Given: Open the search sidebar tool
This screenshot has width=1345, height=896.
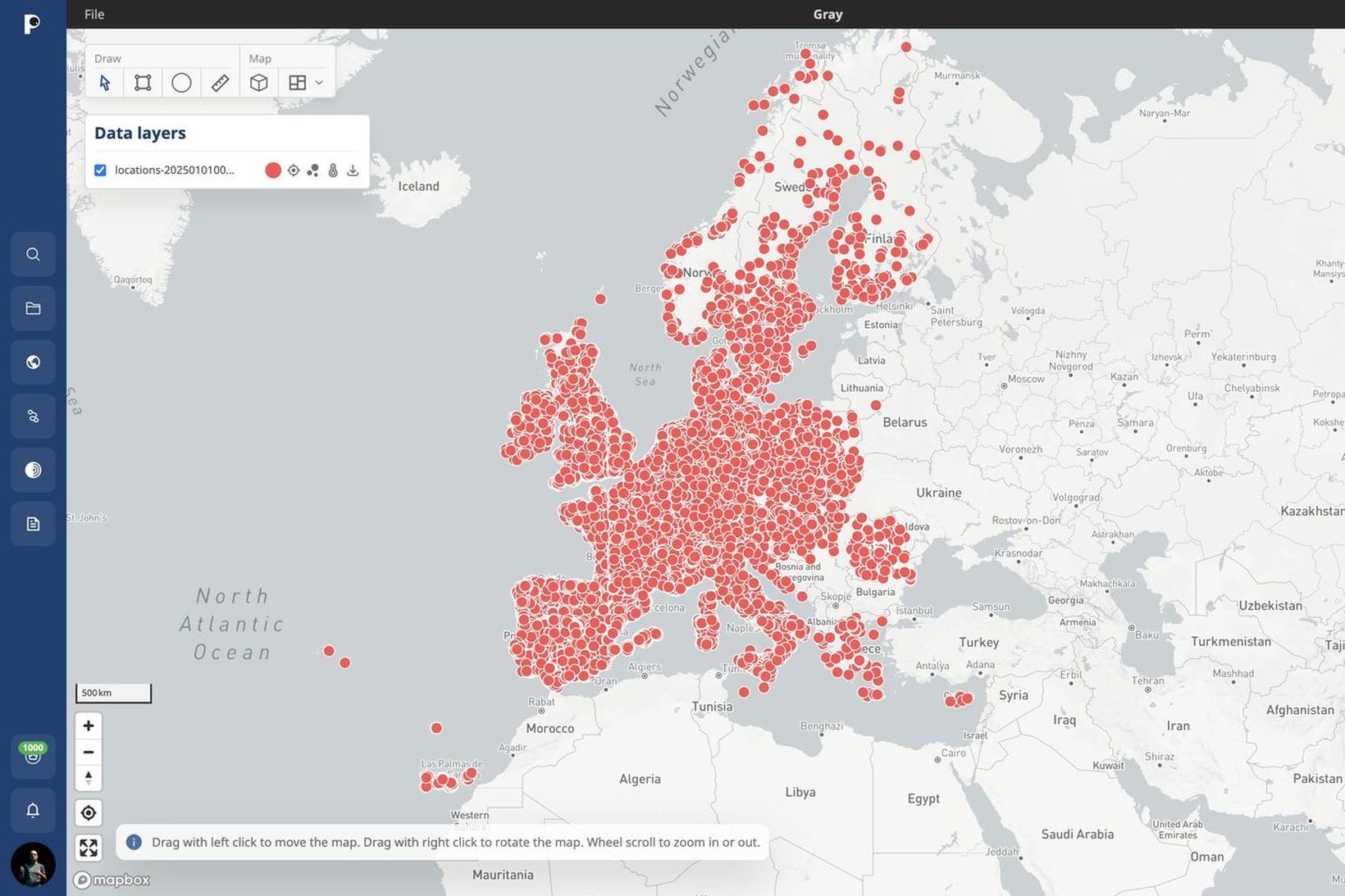Looking at the screenshot, I should pos(33,254).
